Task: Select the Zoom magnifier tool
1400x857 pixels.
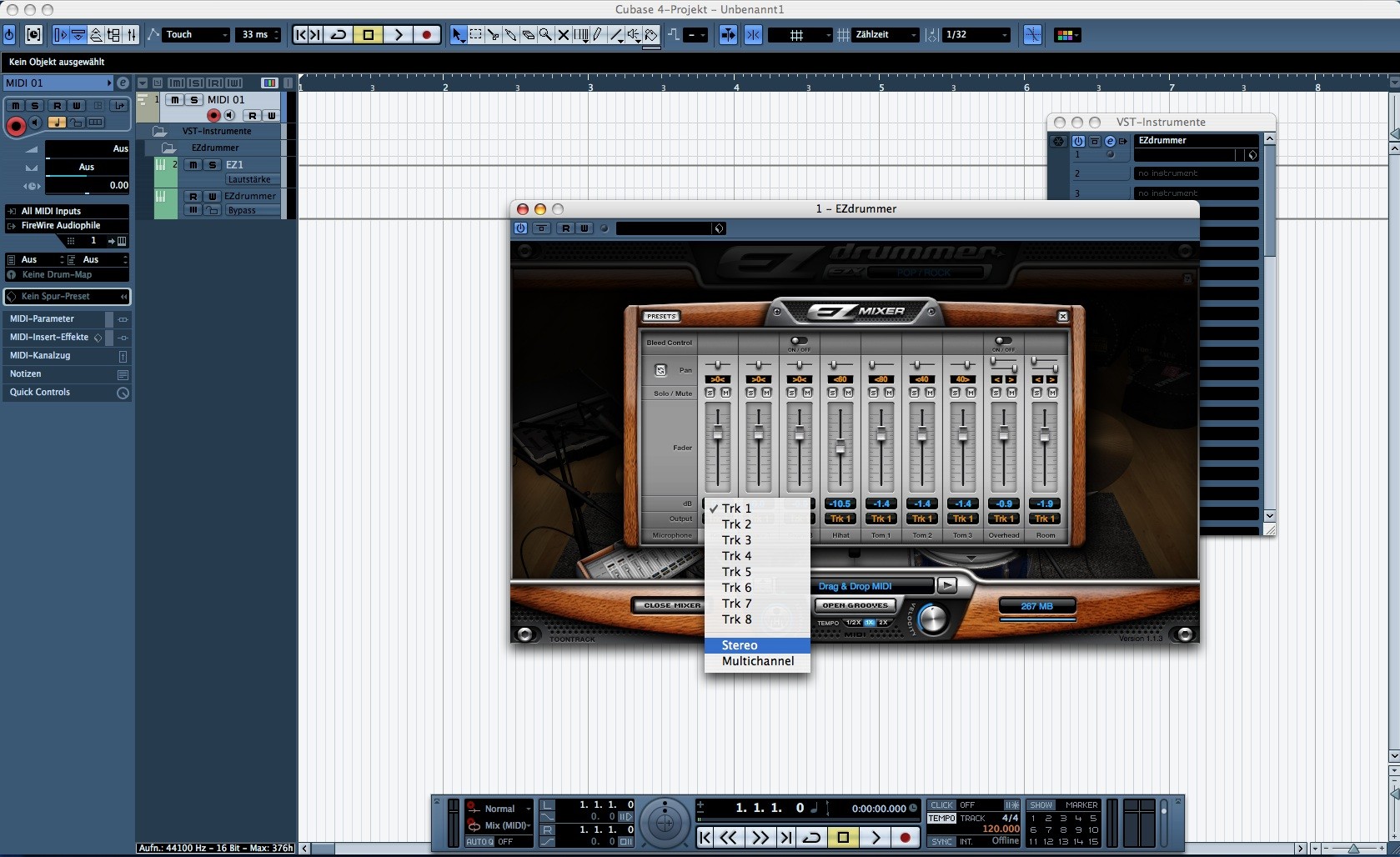Action: pos(545,35)
